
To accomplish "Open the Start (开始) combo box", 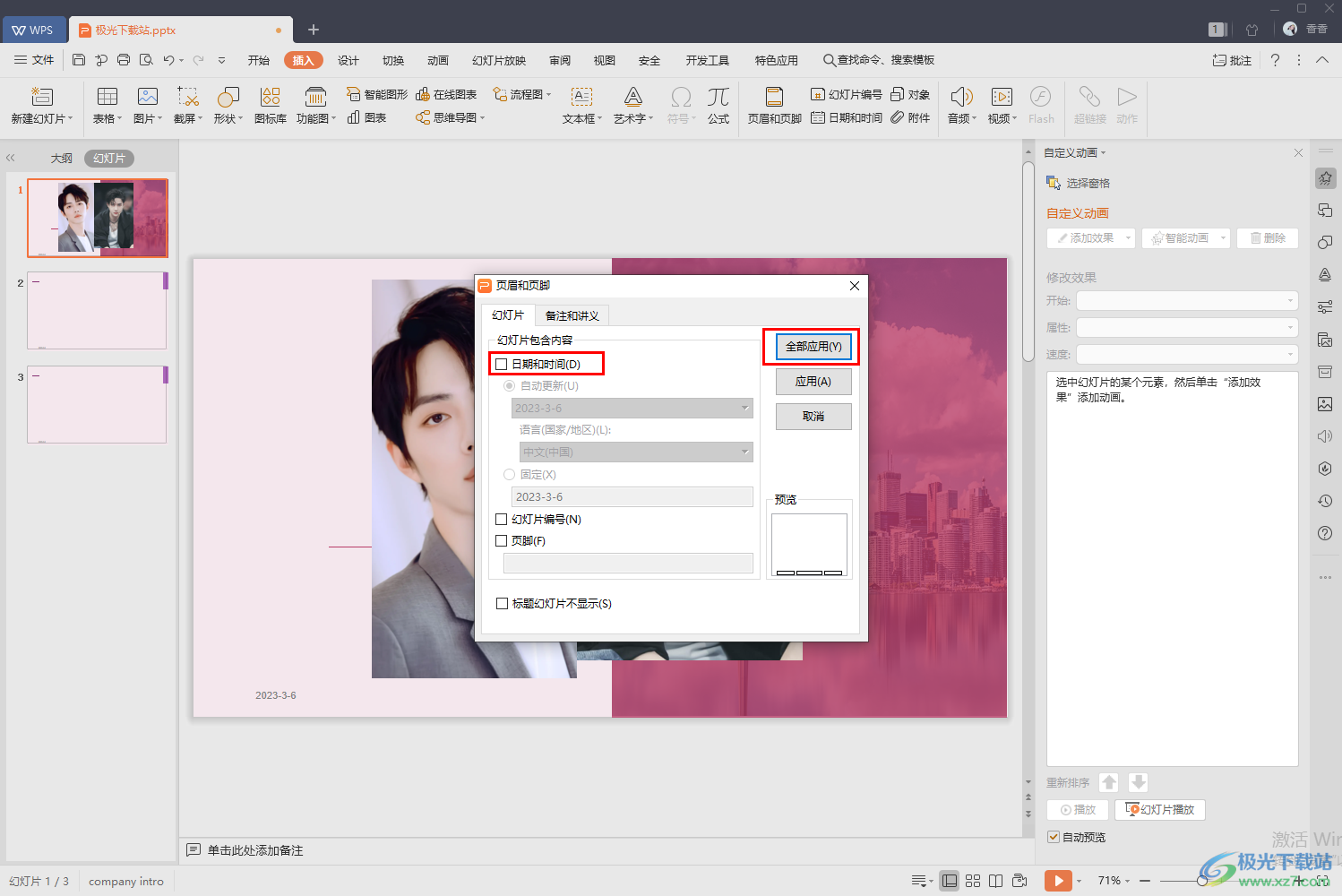I will tap(1187, 300).
